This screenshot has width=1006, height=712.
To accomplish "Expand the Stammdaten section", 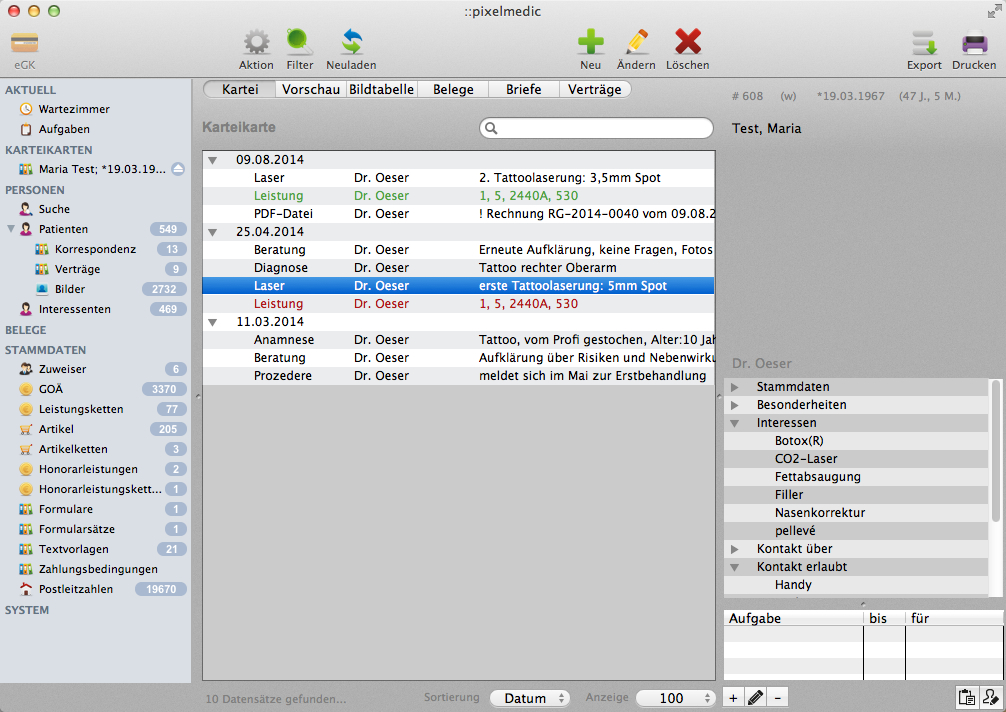I will [735, 387].
